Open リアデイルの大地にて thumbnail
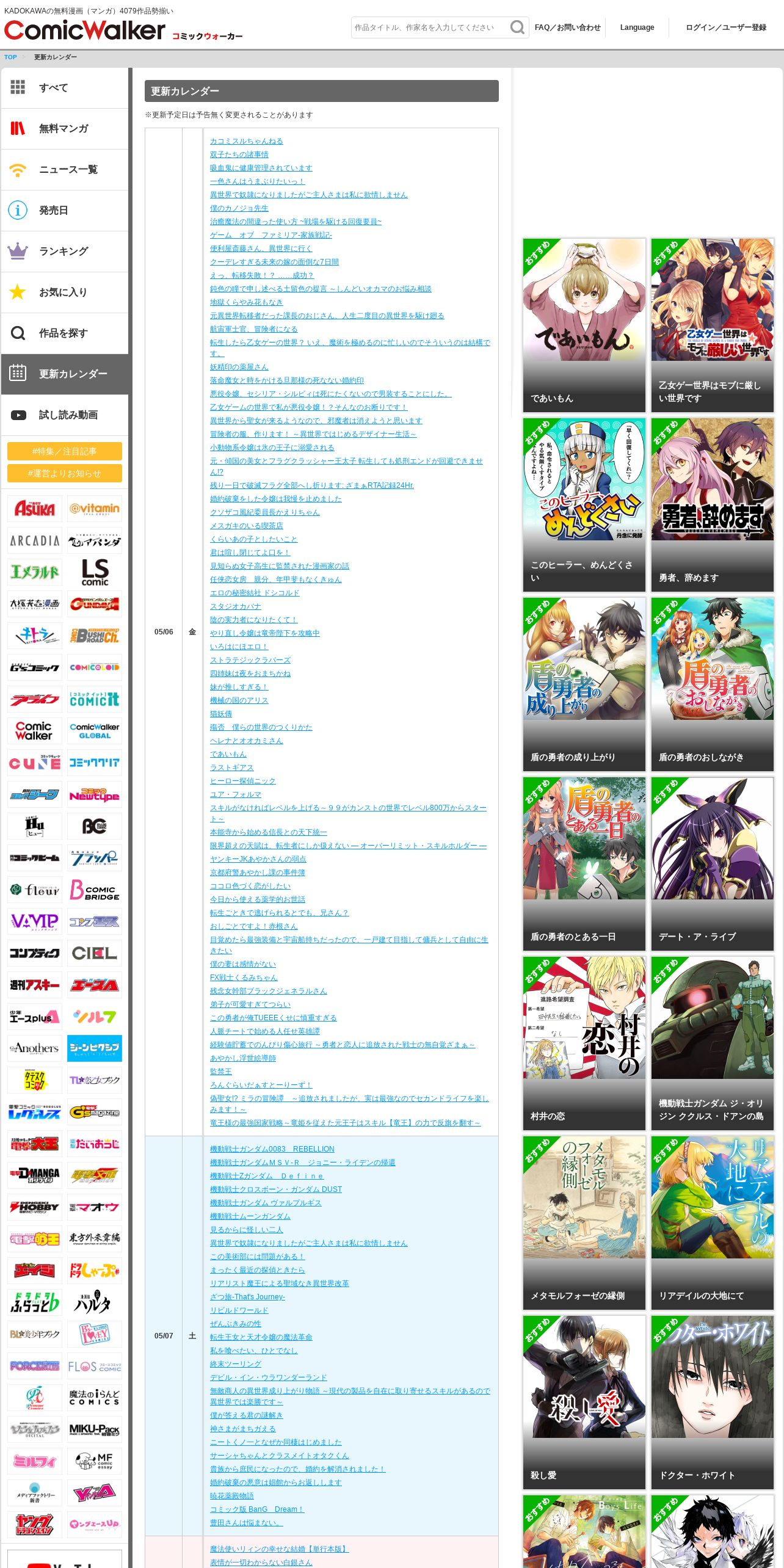The width and height of the screenshot is (784, 1568). pos(713,1222)
